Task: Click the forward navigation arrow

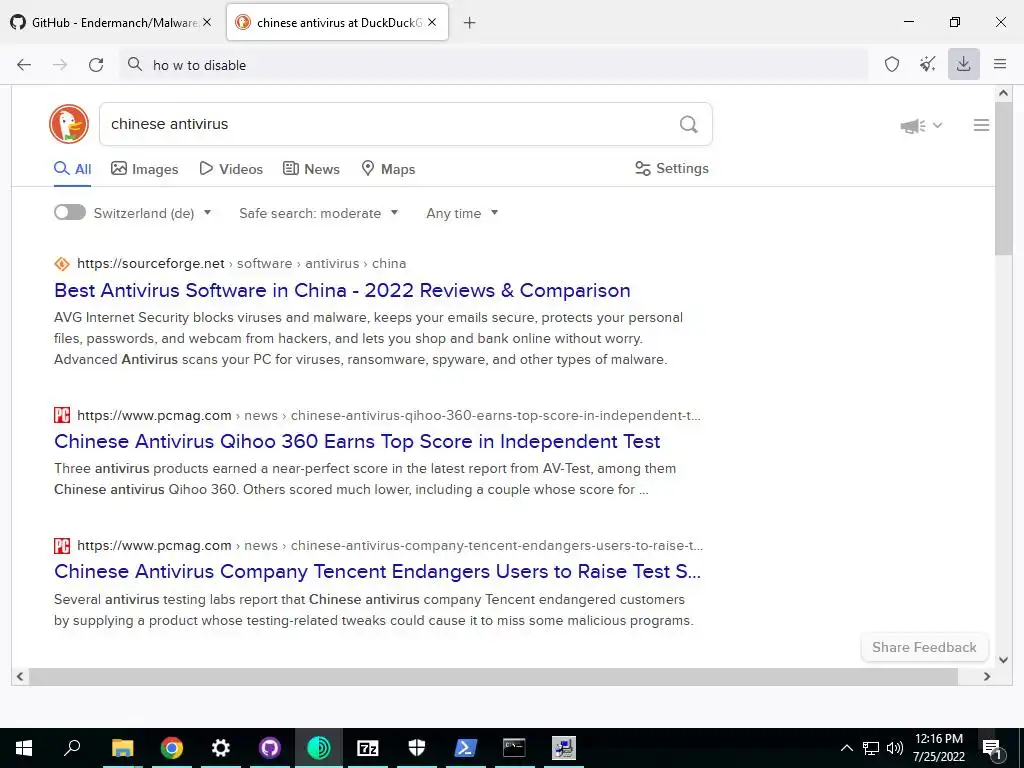Action: pyautogui.click(x=60, y=65)
